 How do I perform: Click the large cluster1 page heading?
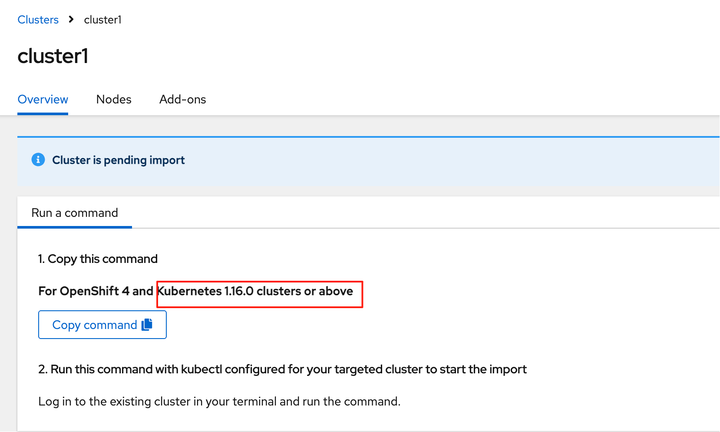[53, 56]
